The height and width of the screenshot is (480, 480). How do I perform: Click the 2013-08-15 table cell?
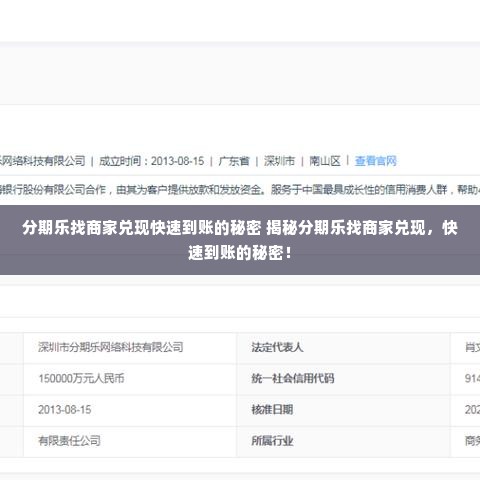coord(130,410)
